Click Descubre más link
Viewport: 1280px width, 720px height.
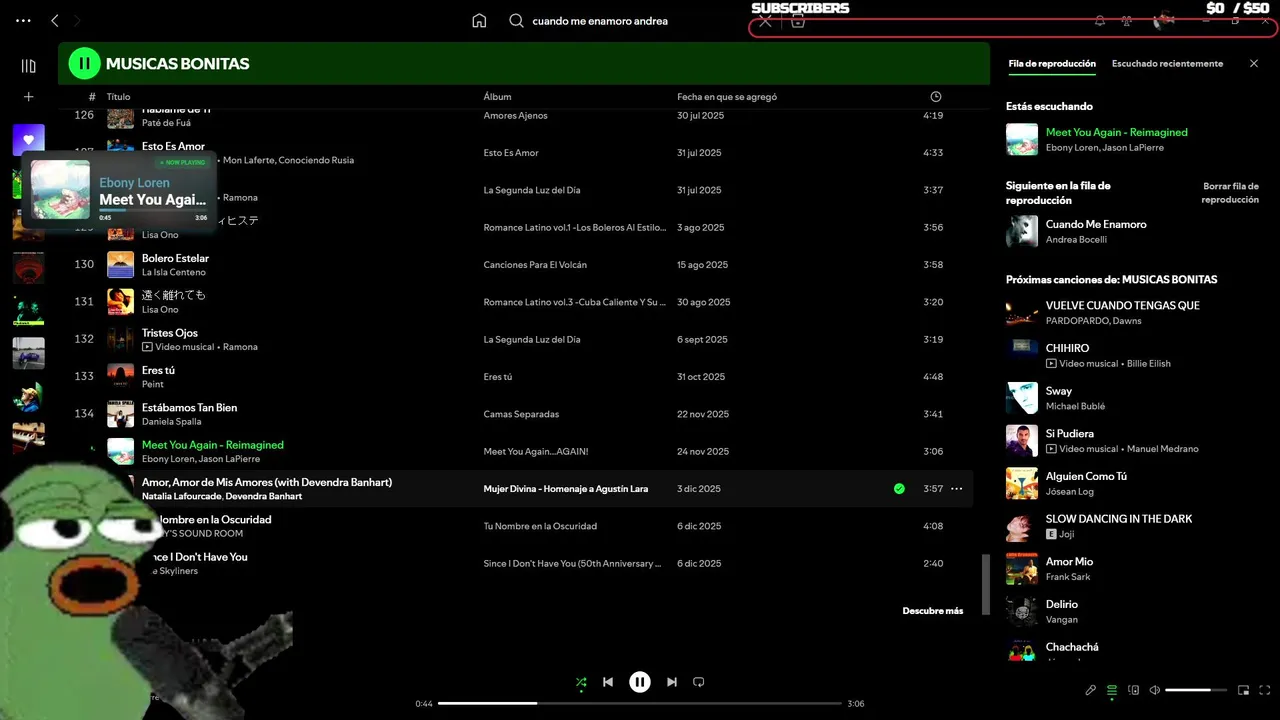[x=932, y=611]
